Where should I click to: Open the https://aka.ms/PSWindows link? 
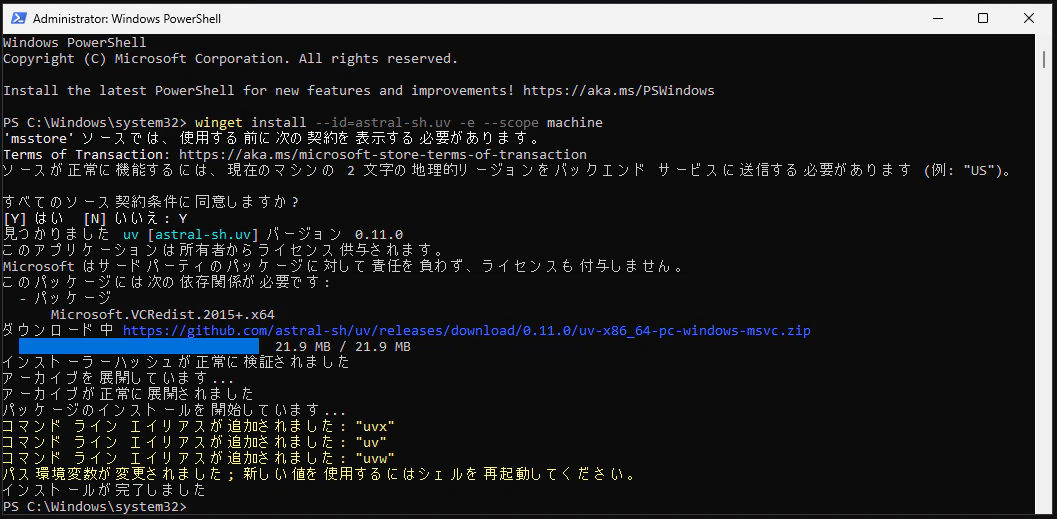618,90
